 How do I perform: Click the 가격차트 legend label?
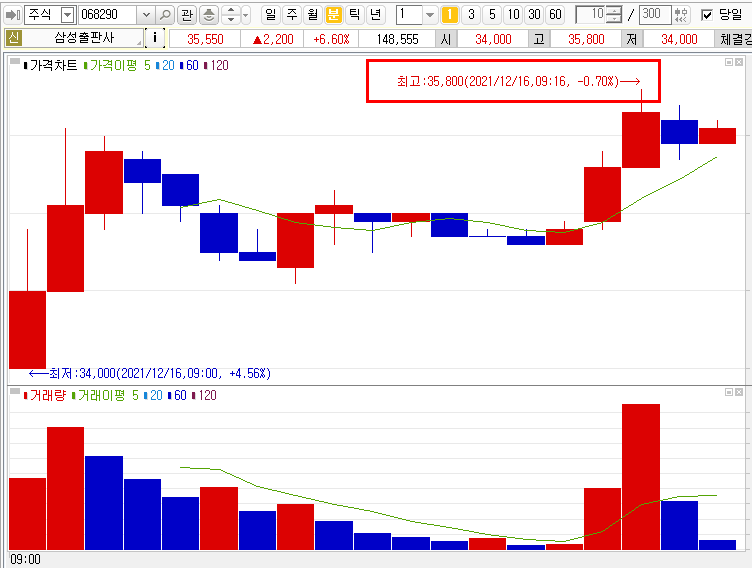click(x=51, y=65)
